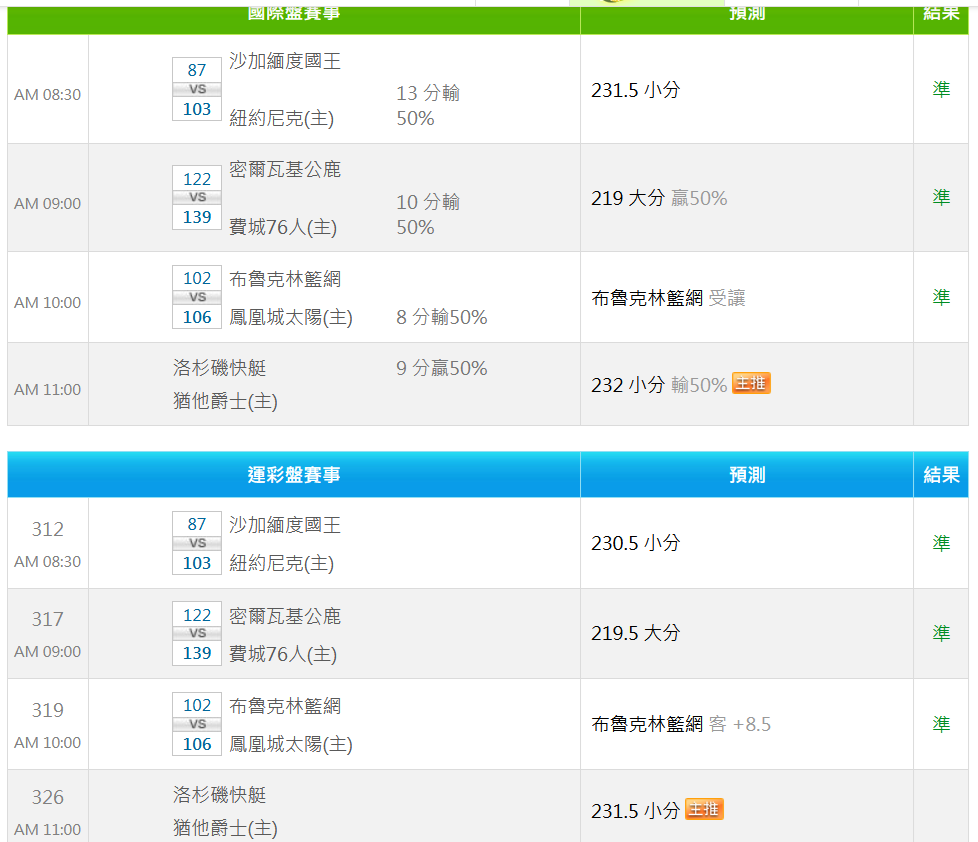Open 猶他爵士(主) team in 國際盤 table

coord(225,402)
